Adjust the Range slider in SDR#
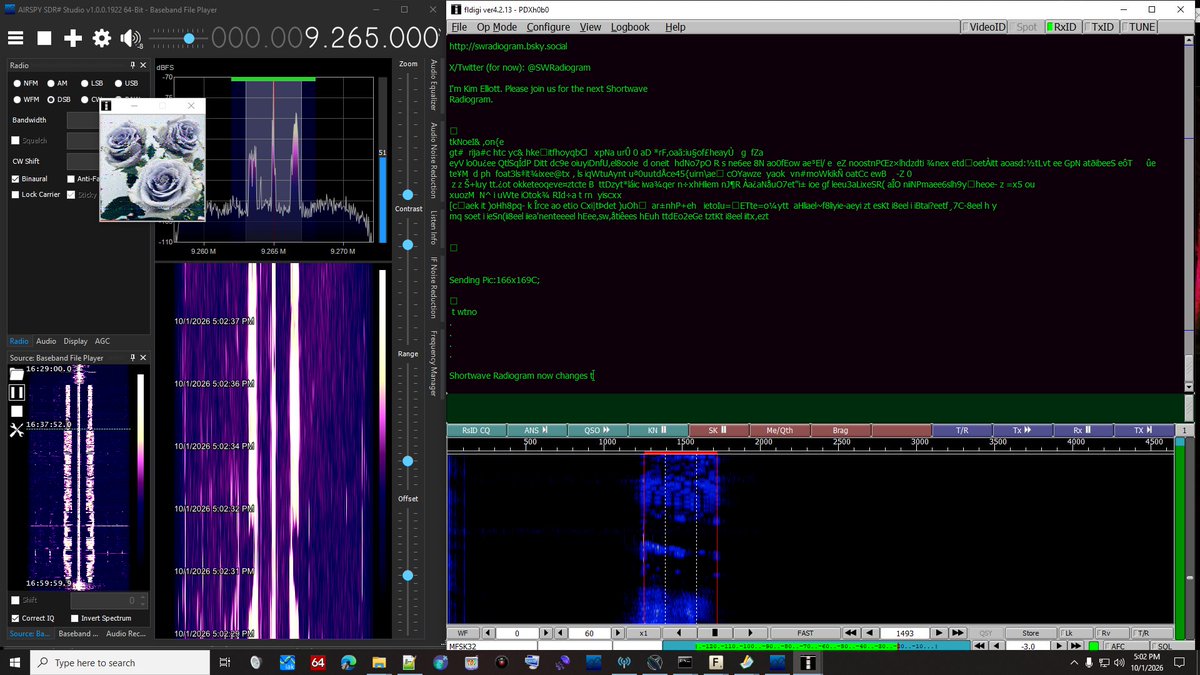 point(408,461)
